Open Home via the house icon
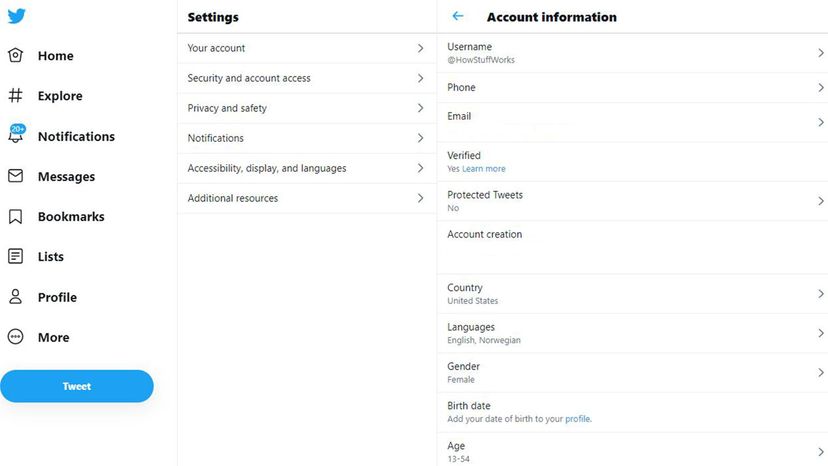Image resolution: width=828 pixels, height=466 pixels. pos(15,55)
